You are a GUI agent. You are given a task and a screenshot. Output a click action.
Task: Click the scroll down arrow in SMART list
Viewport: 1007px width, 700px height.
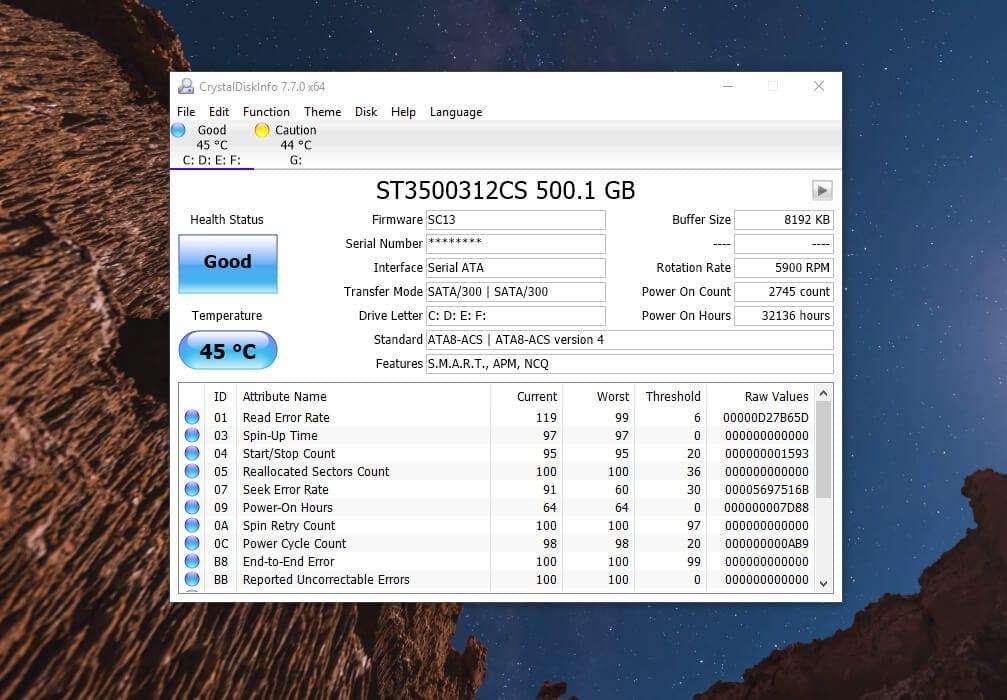coord(824,583)
